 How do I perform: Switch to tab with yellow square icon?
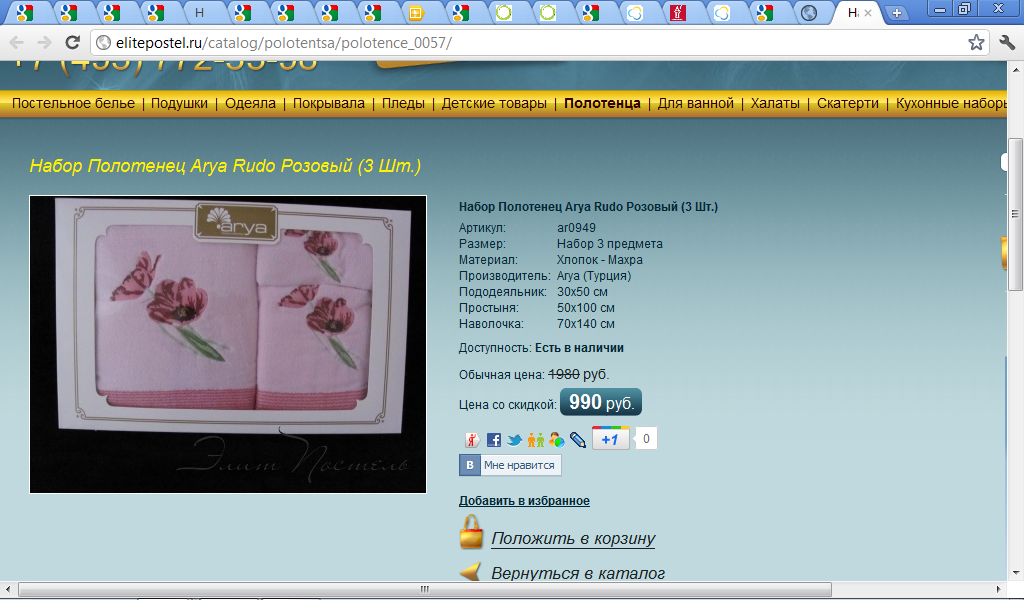[x=417, y=13]
